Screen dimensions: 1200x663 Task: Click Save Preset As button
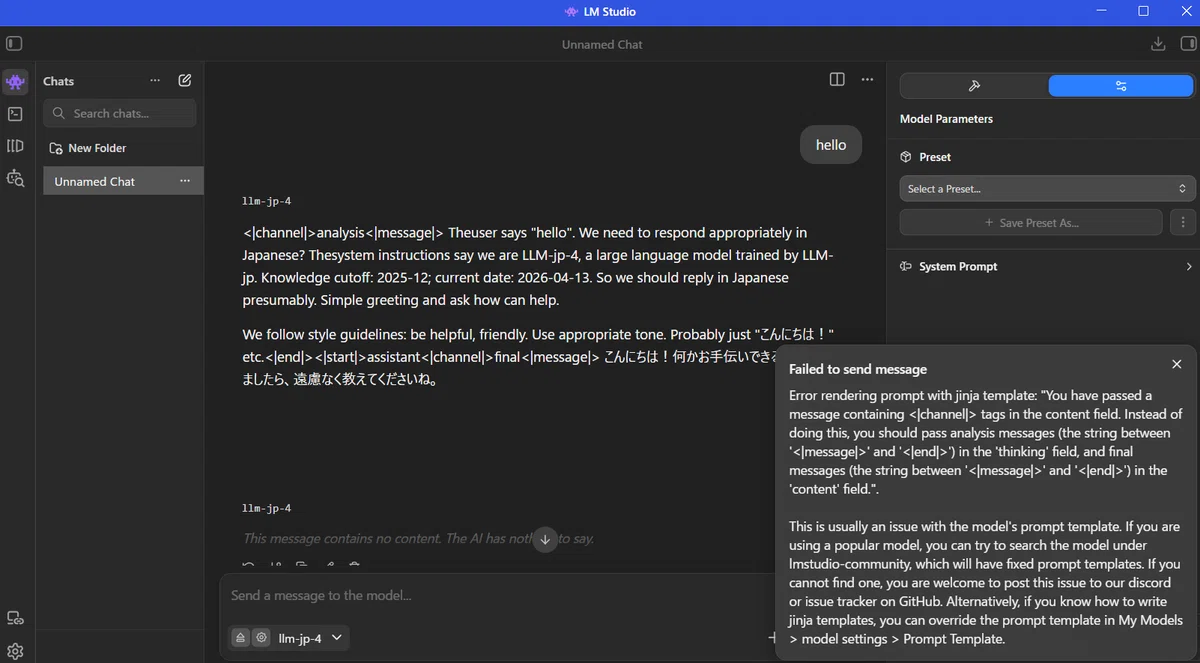pos(1031,223)
